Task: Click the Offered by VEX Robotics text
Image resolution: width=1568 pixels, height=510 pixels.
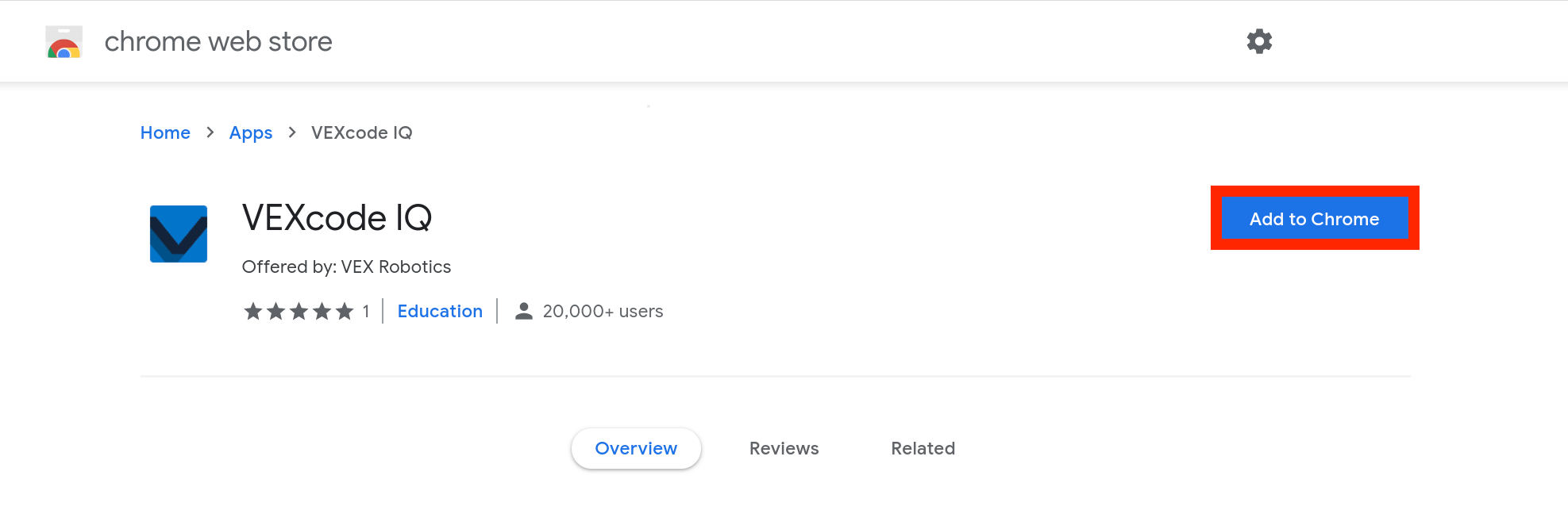Action: (x=346, y=267)
